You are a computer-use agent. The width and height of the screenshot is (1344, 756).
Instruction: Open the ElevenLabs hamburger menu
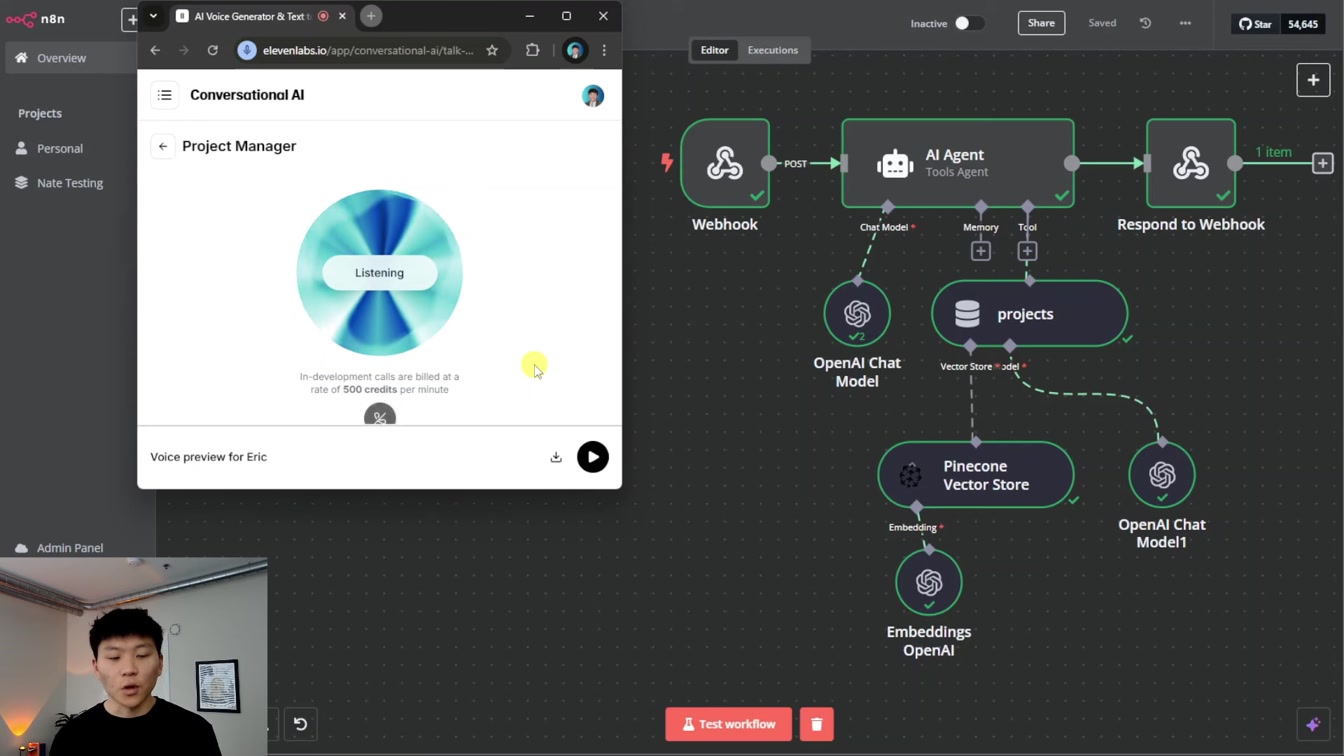165,95
